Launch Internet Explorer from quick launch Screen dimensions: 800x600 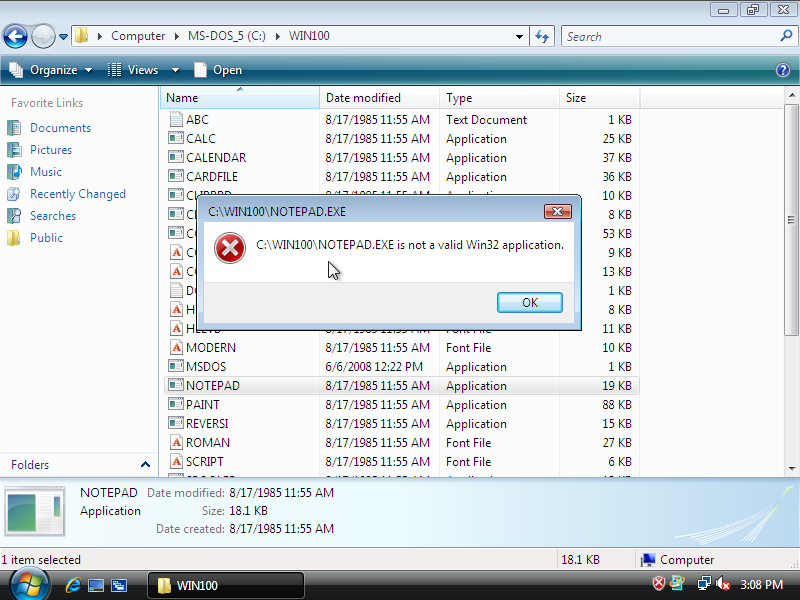pyautogui.click(x=73, y=585)
